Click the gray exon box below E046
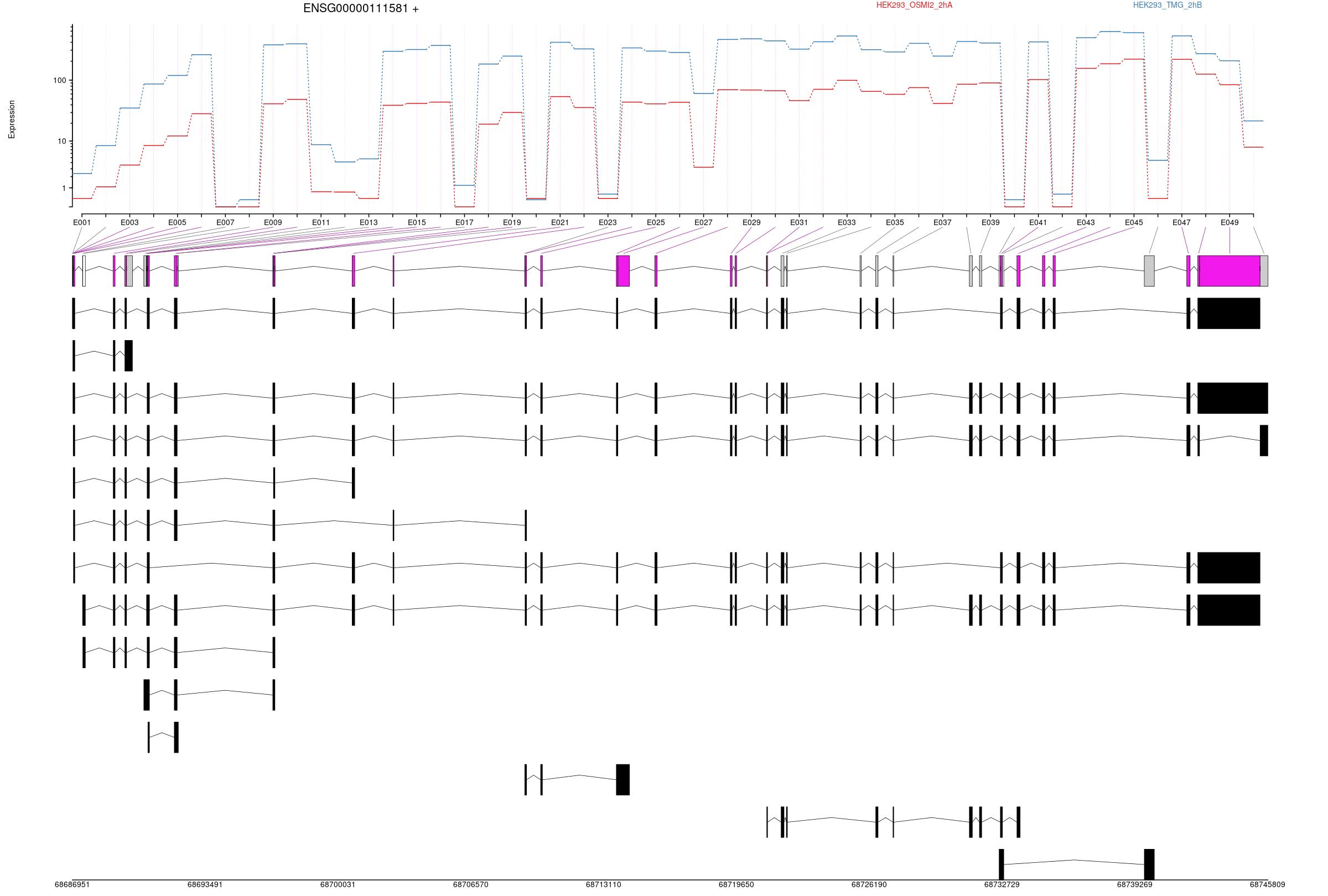 tap(1149, 270)
